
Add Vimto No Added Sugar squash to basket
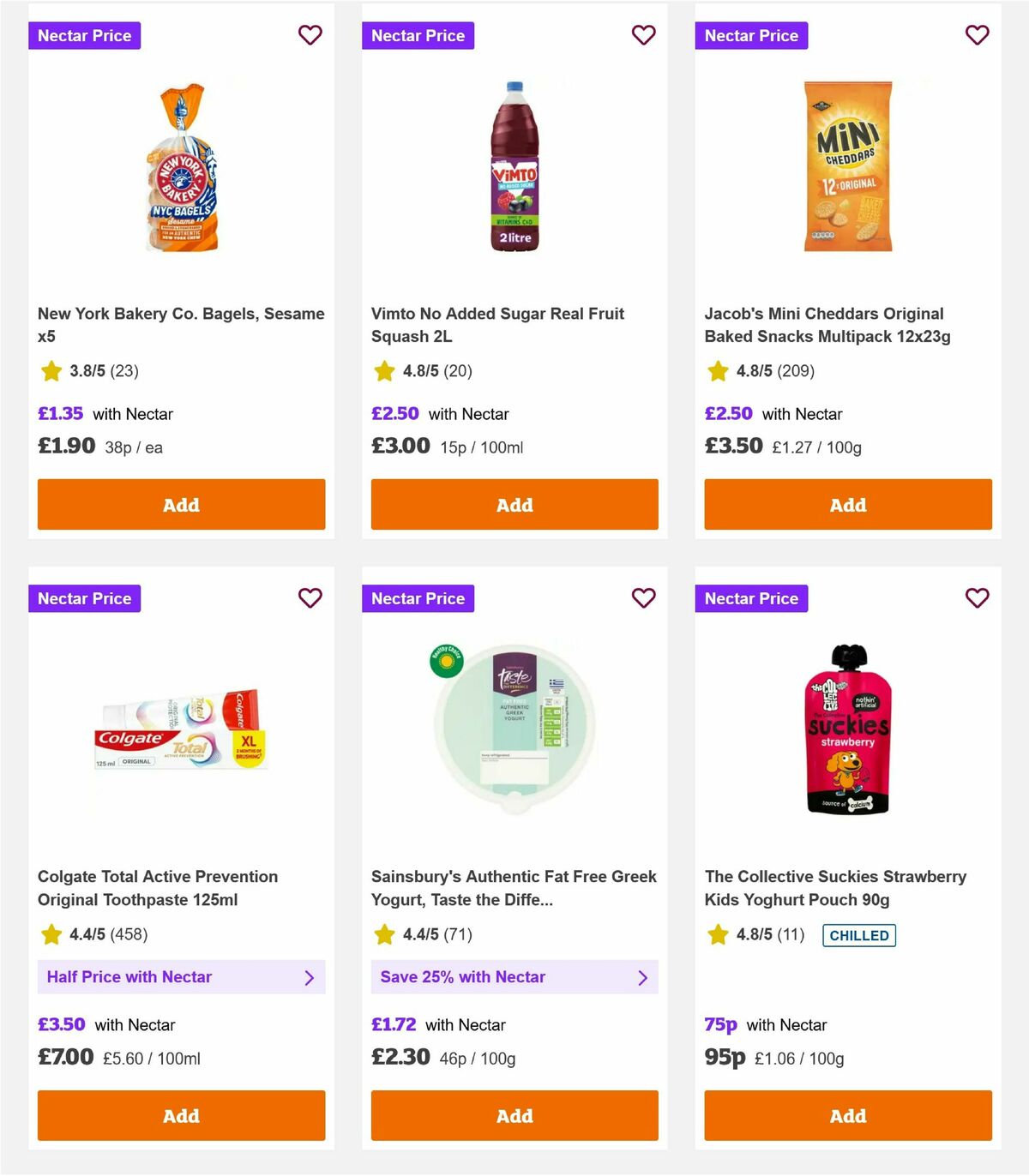pos(514,505)
